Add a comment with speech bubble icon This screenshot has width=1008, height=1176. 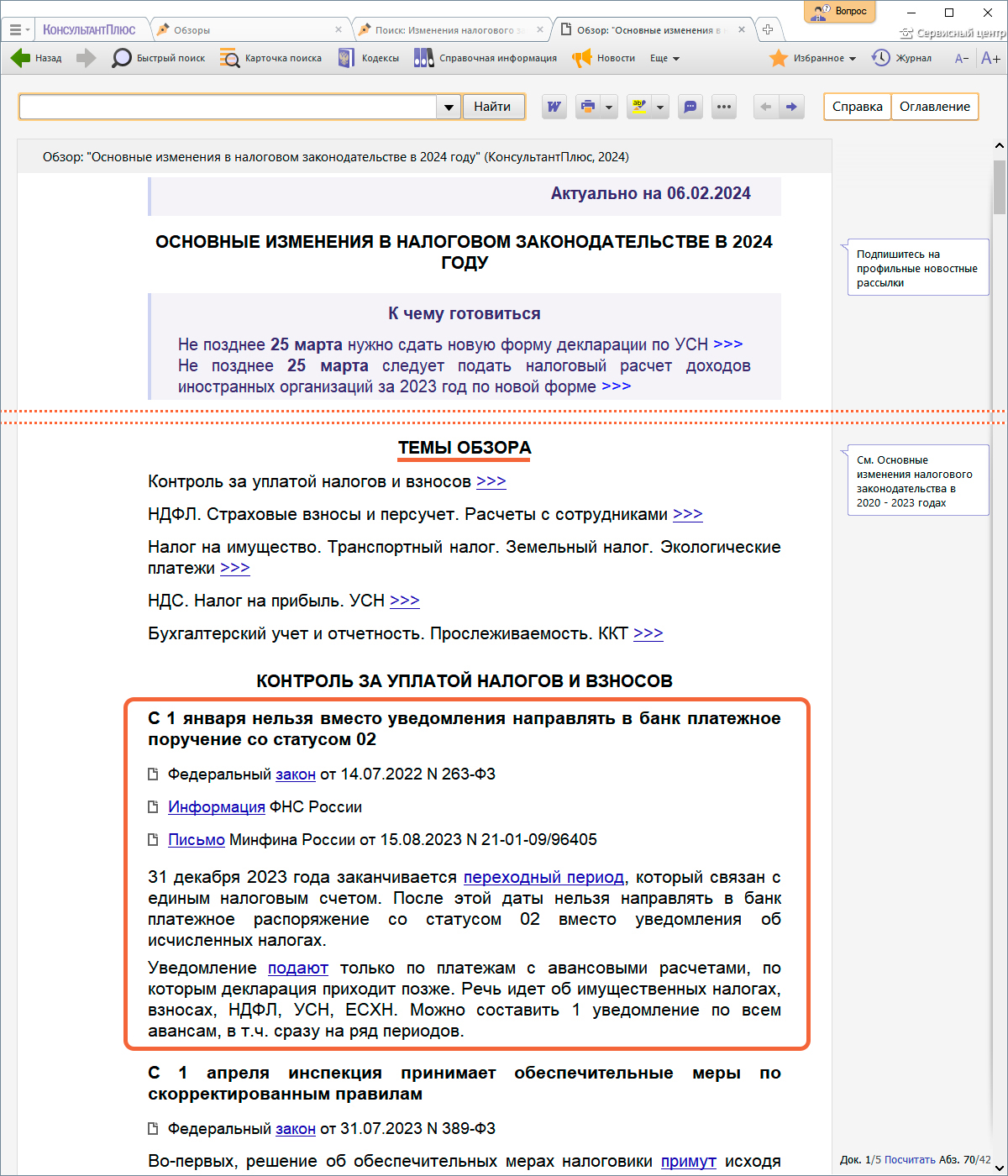coord(690,107)
